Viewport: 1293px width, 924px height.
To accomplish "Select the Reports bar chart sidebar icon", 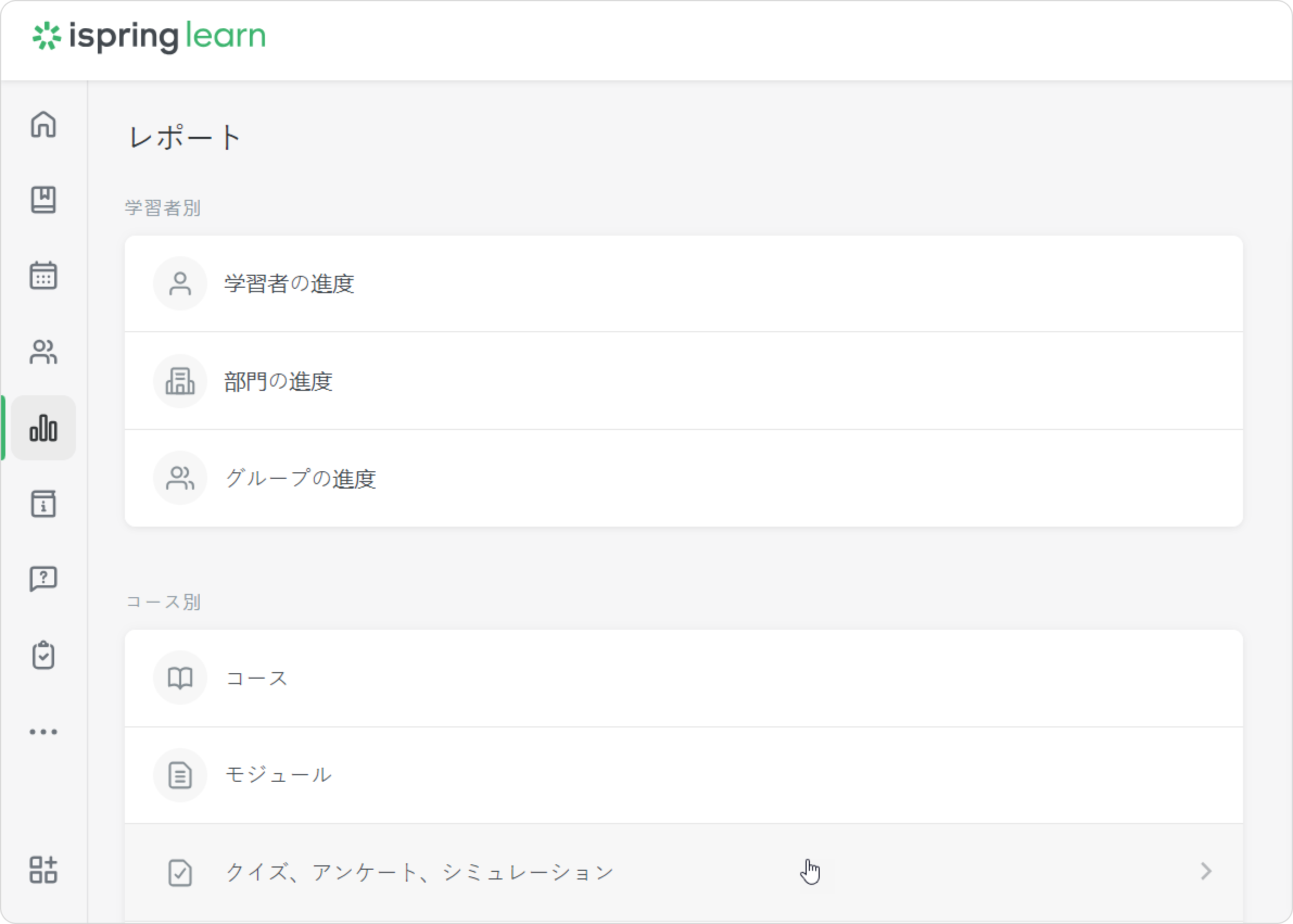I will 43,428.
